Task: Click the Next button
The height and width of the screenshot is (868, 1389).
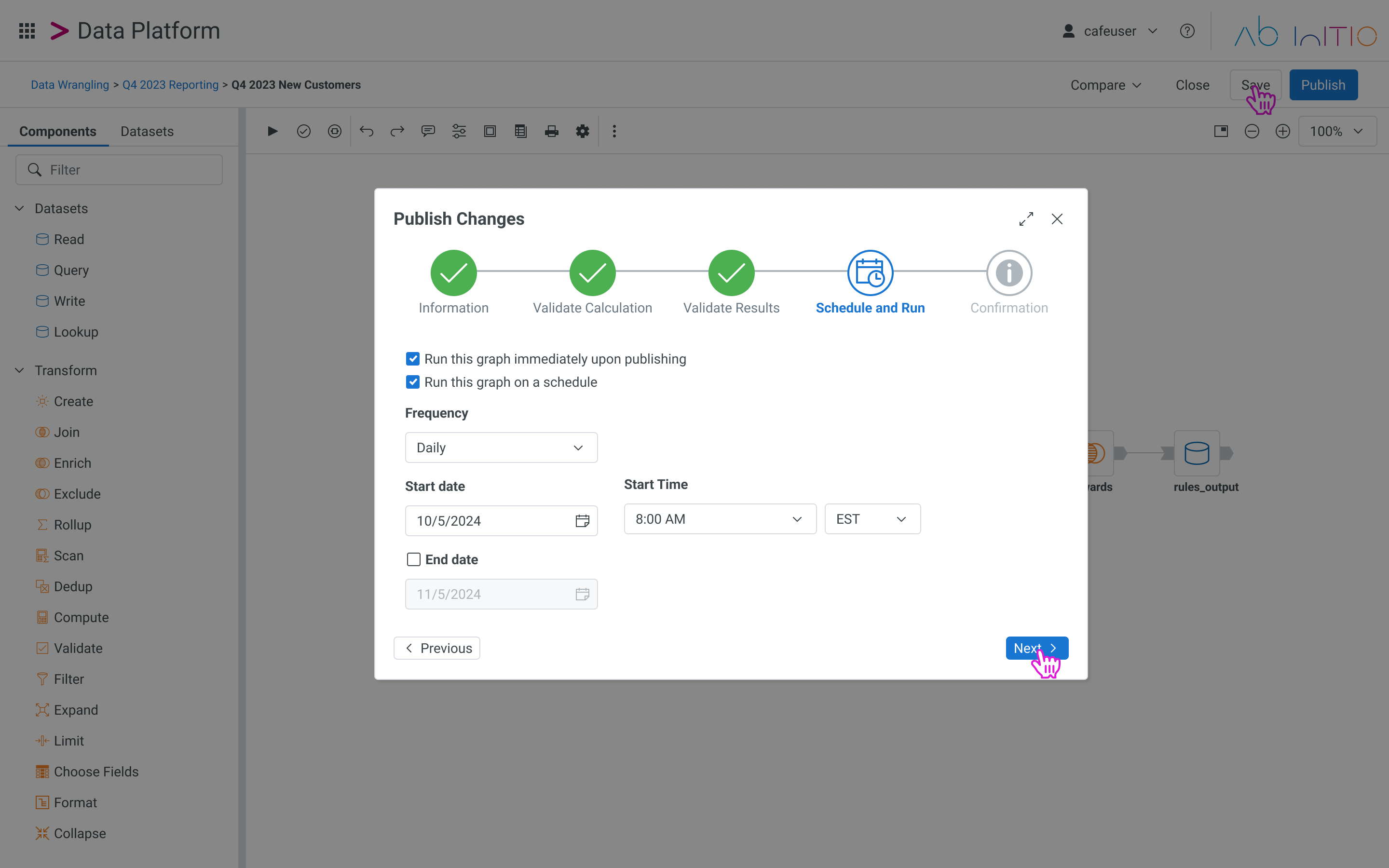Action: click(1036, 648)
